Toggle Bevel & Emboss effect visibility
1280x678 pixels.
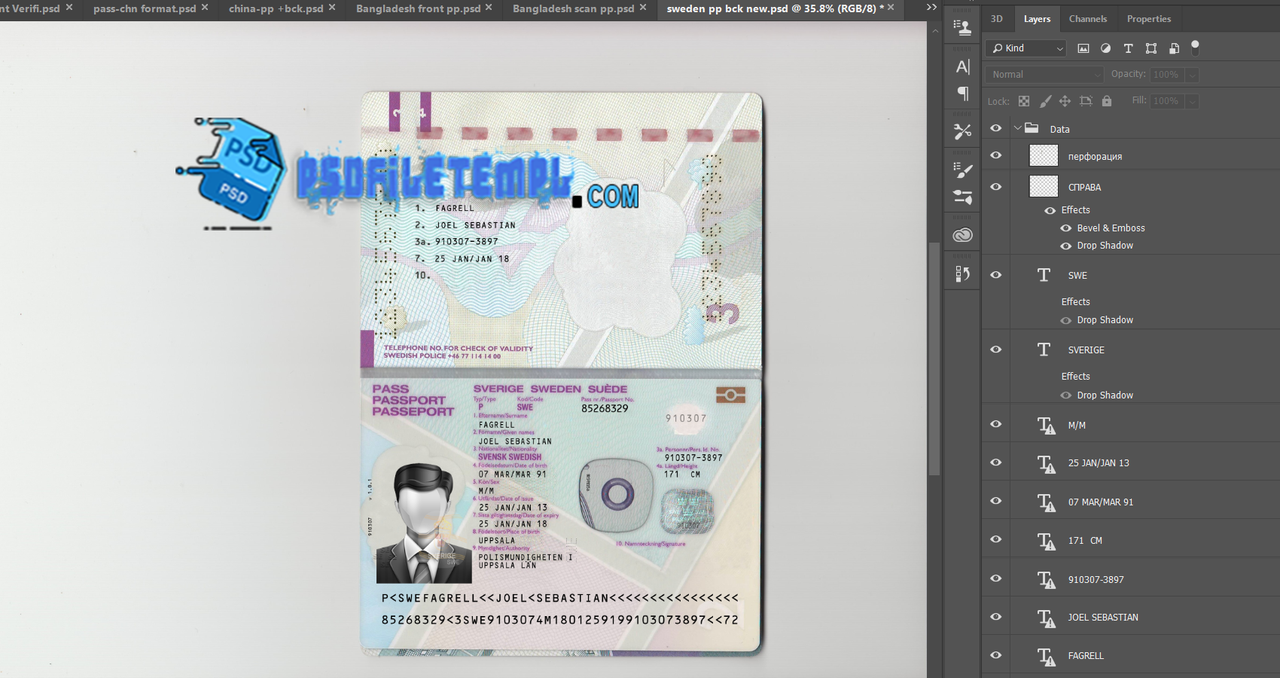tap(1066, 228)
